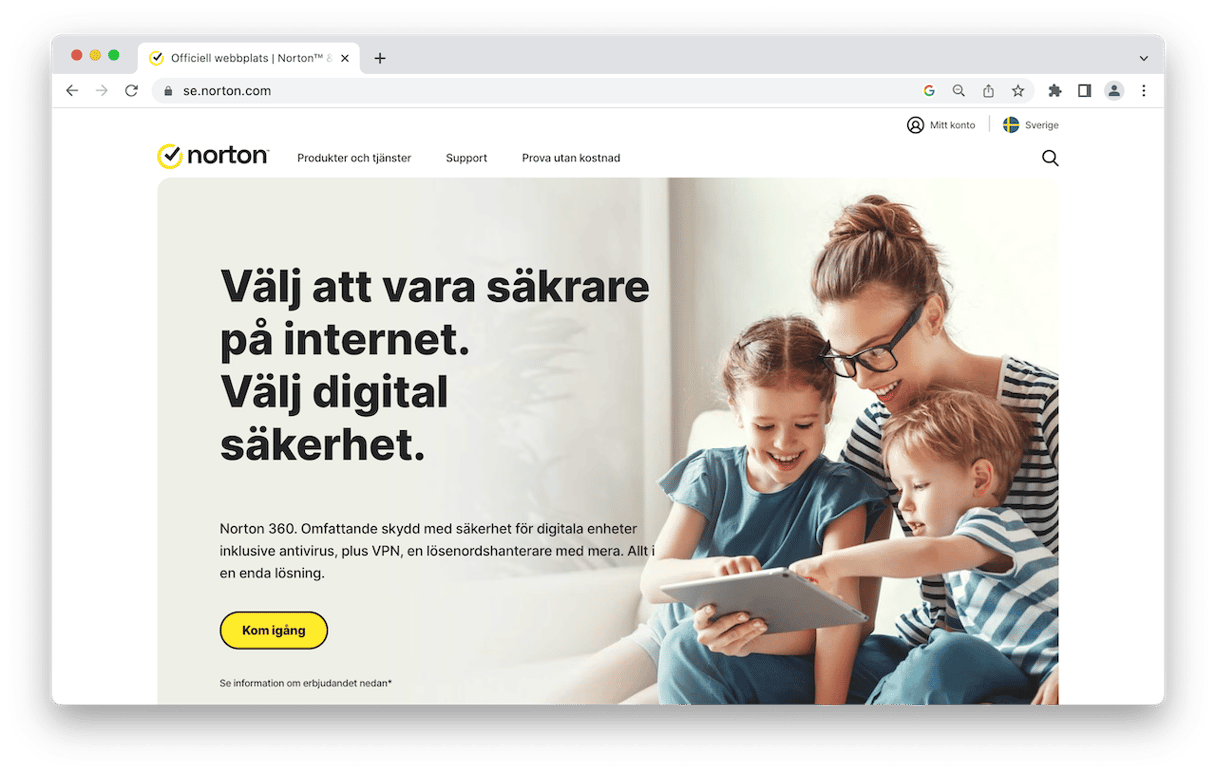Click the Norton logo
1216x773 pixels.
[213, 156]
